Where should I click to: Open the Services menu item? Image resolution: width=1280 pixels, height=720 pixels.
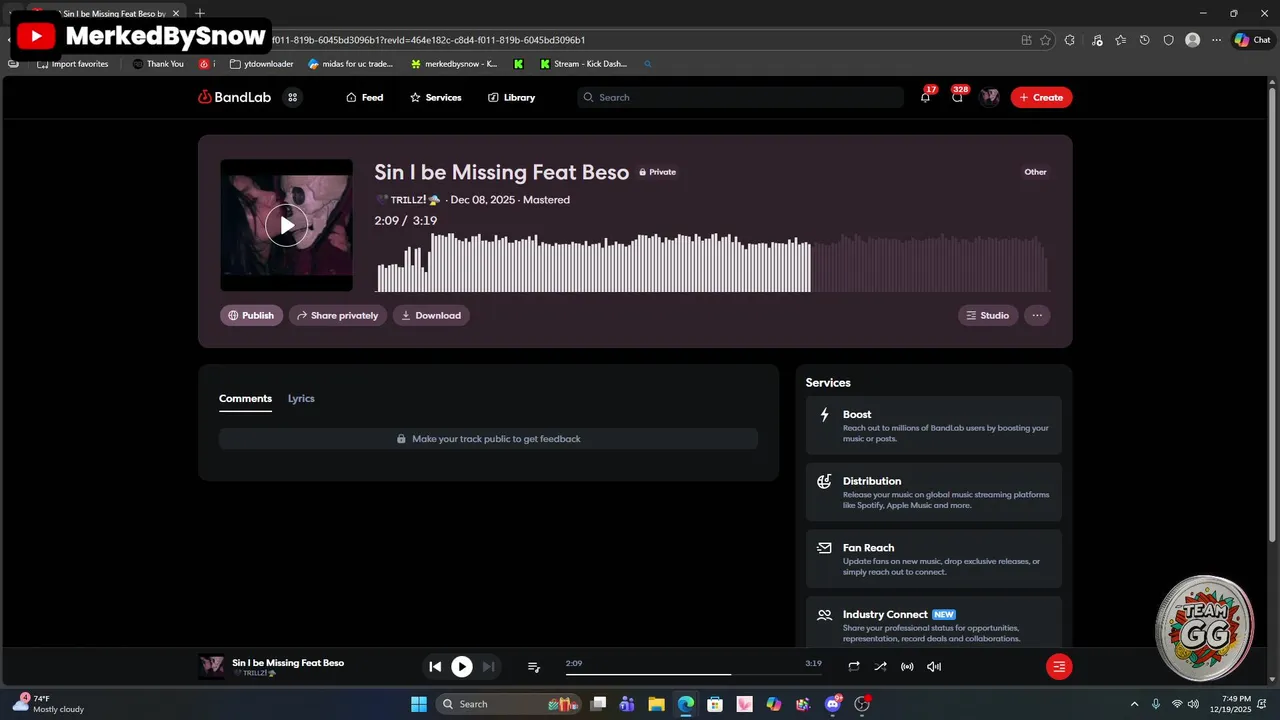435,97
